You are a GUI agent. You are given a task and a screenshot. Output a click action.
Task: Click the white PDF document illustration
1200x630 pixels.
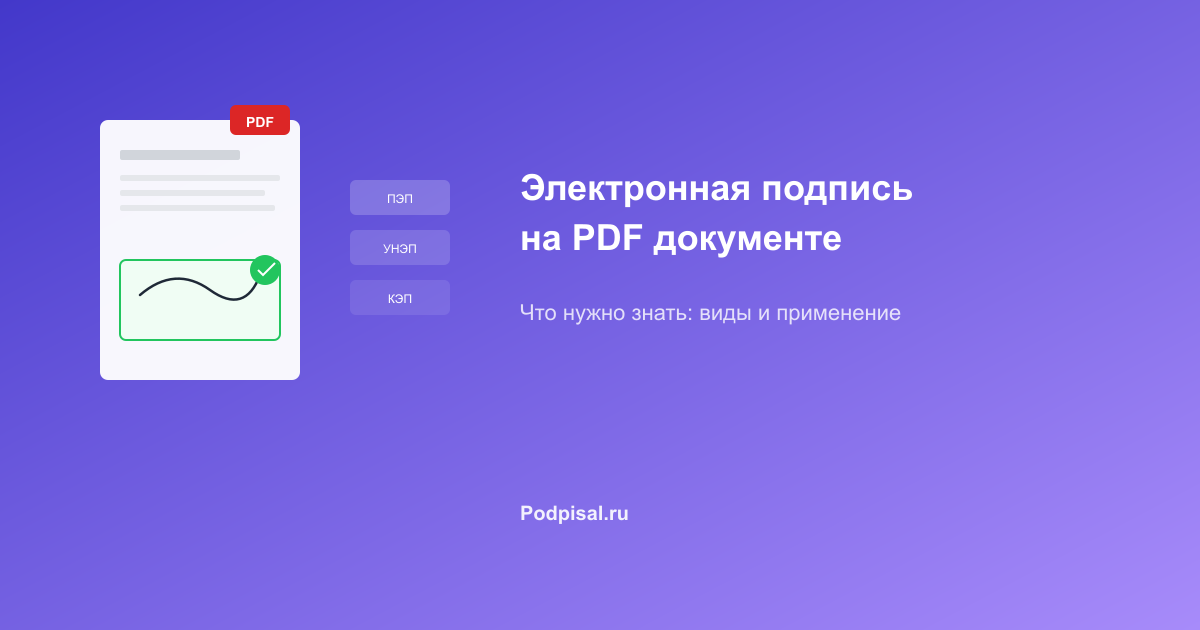tap(200, 250)
